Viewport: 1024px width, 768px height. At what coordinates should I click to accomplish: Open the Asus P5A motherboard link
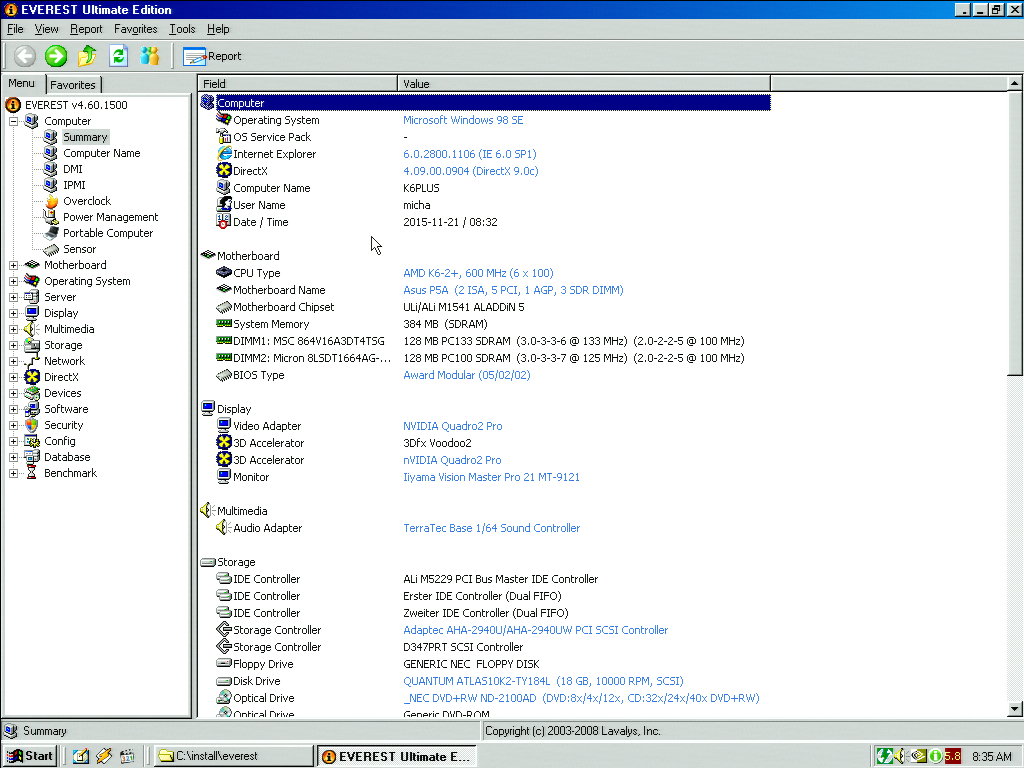point(513,290)
